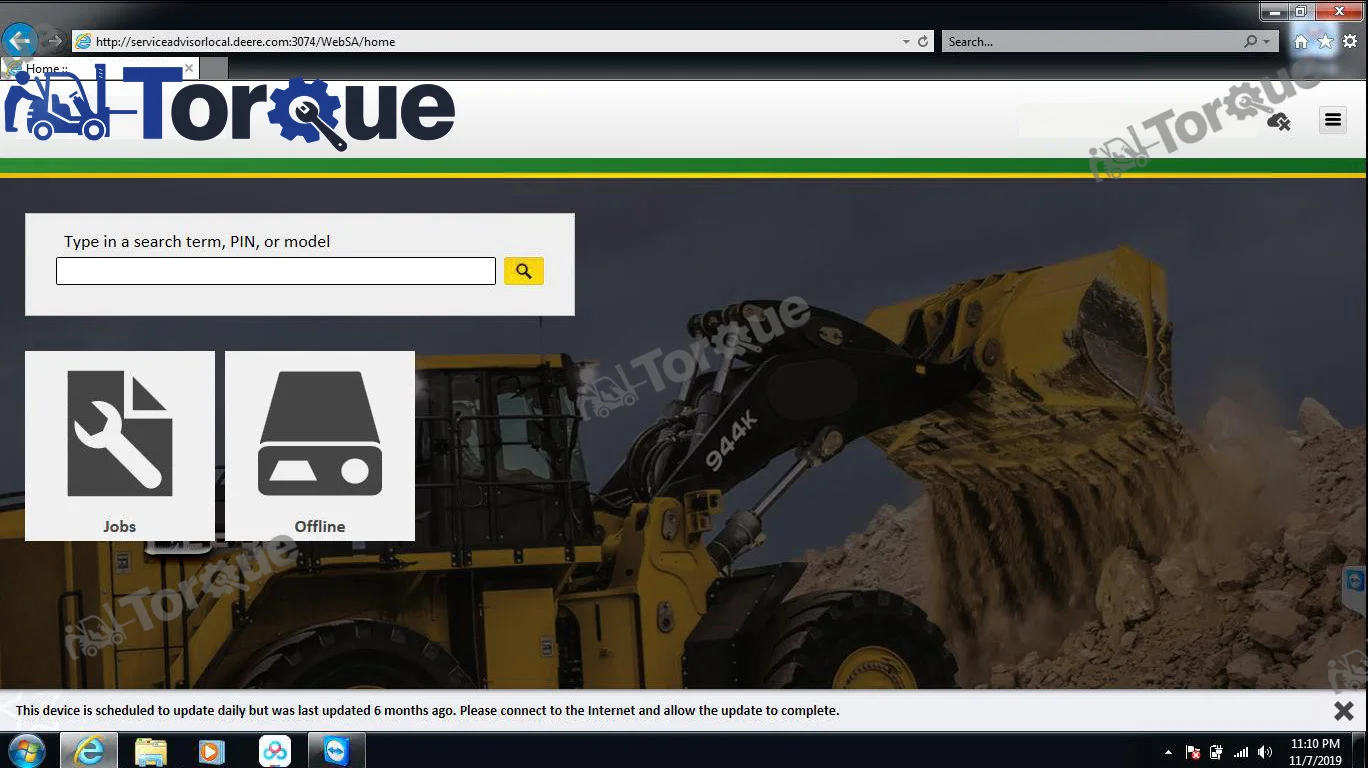1368x768 pixels.
Task: Click the cloud disconnected status icon
Action: click(x=1279, y=122)
